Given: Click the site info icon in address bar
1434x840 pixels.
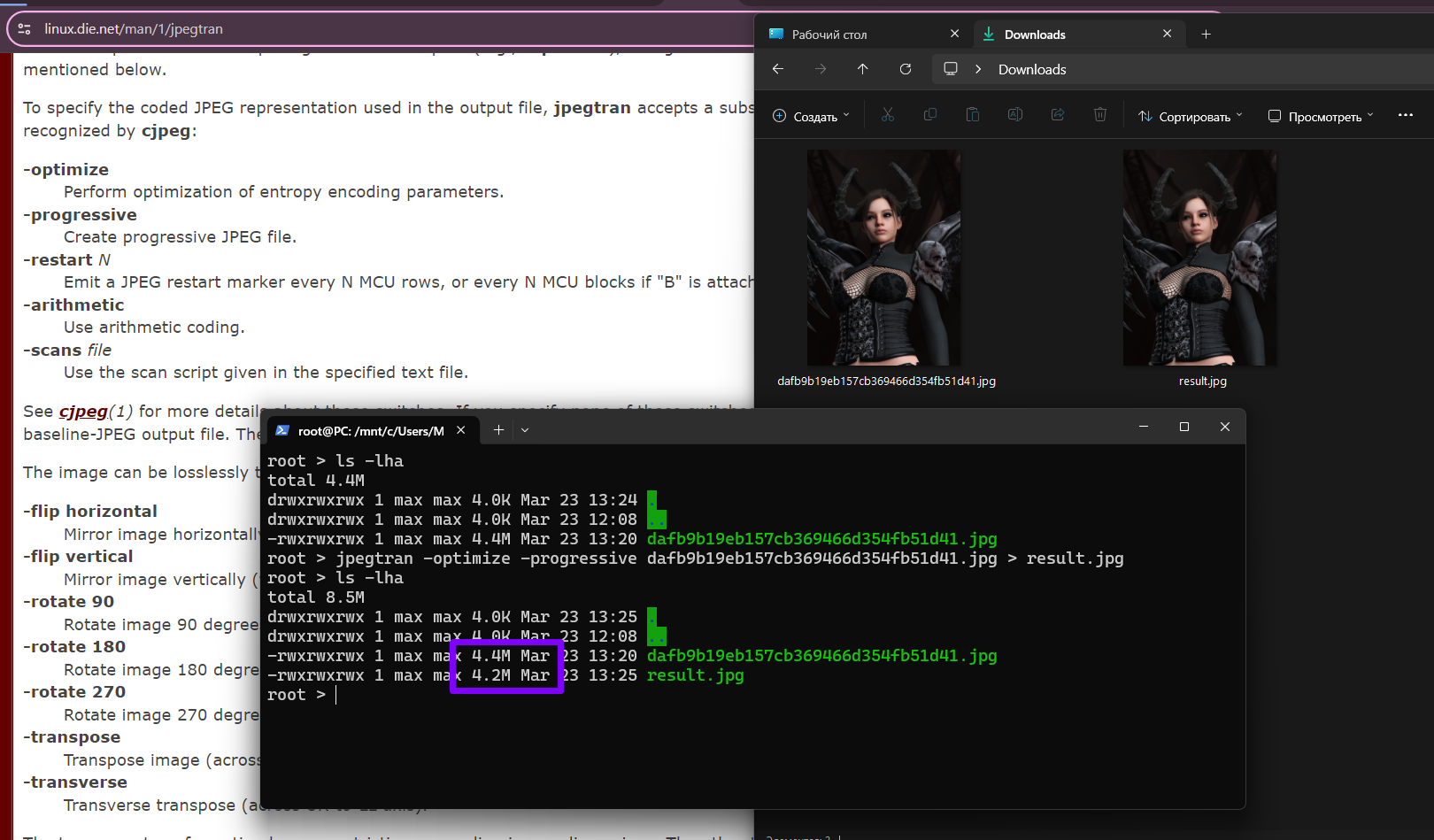Looking at the screenshot, I should [24, 29].
